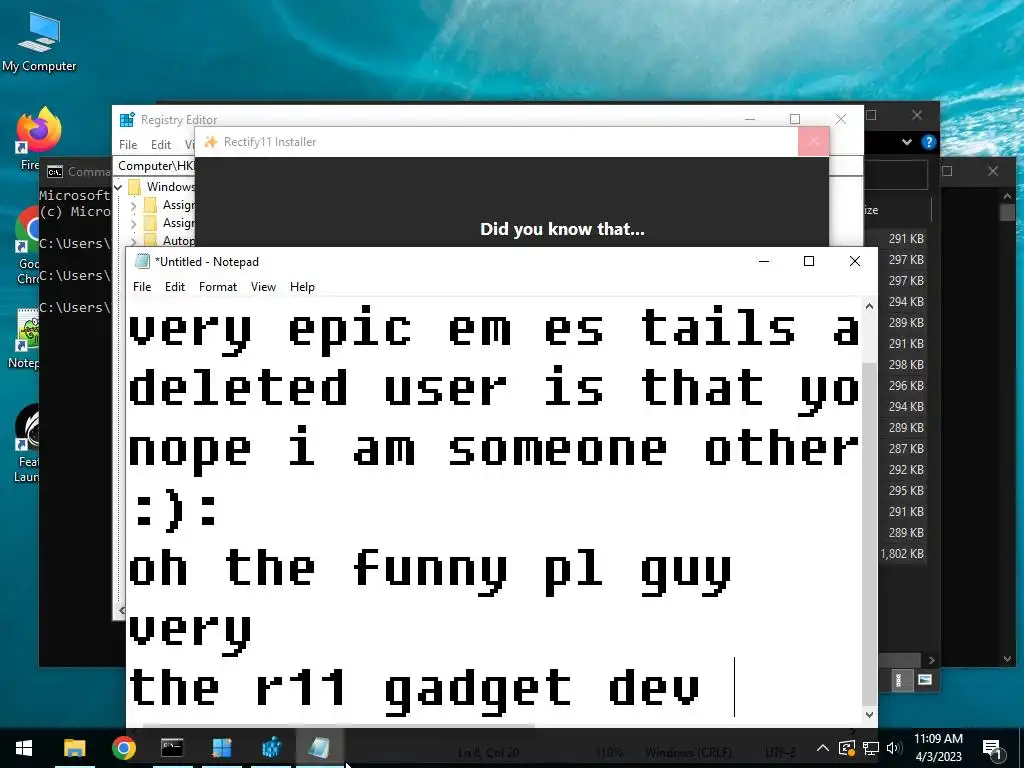Switch Explorer to details view icon
The width and height of the screenshot is (1024, 768).
(x=899, y=680)
